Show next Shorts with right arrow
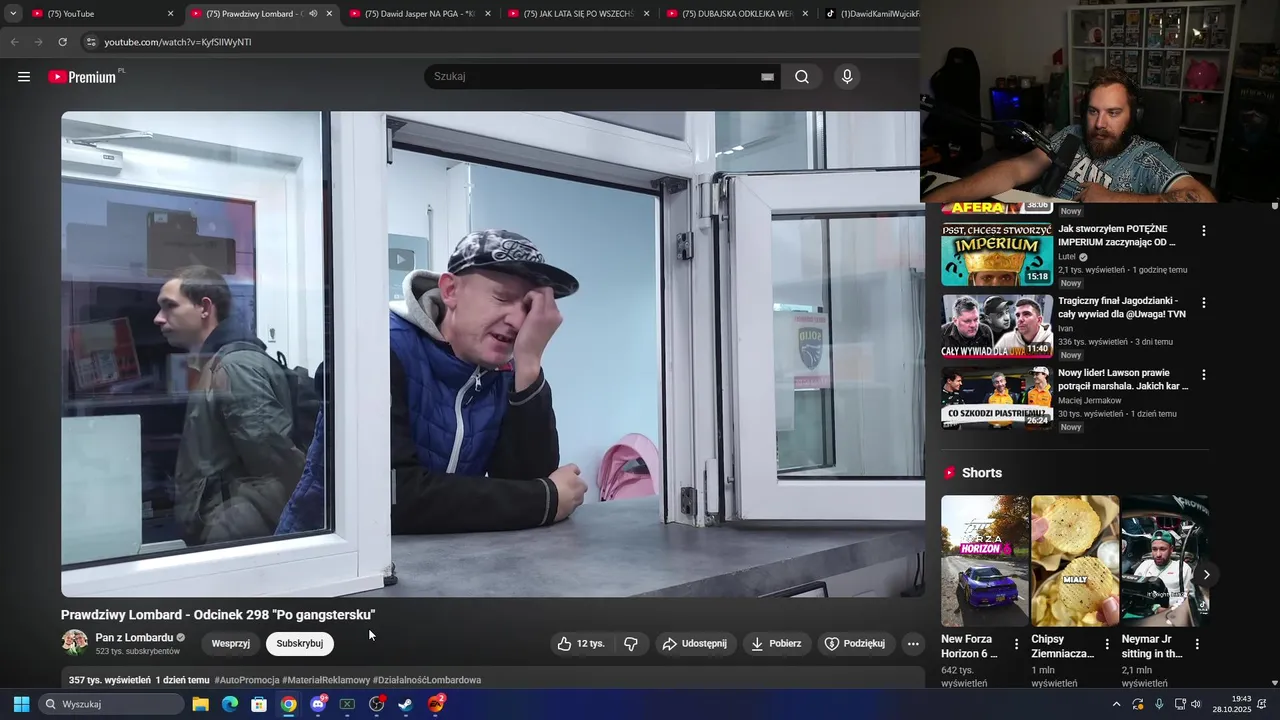 pyautogui.click(x=1206, y=574)
